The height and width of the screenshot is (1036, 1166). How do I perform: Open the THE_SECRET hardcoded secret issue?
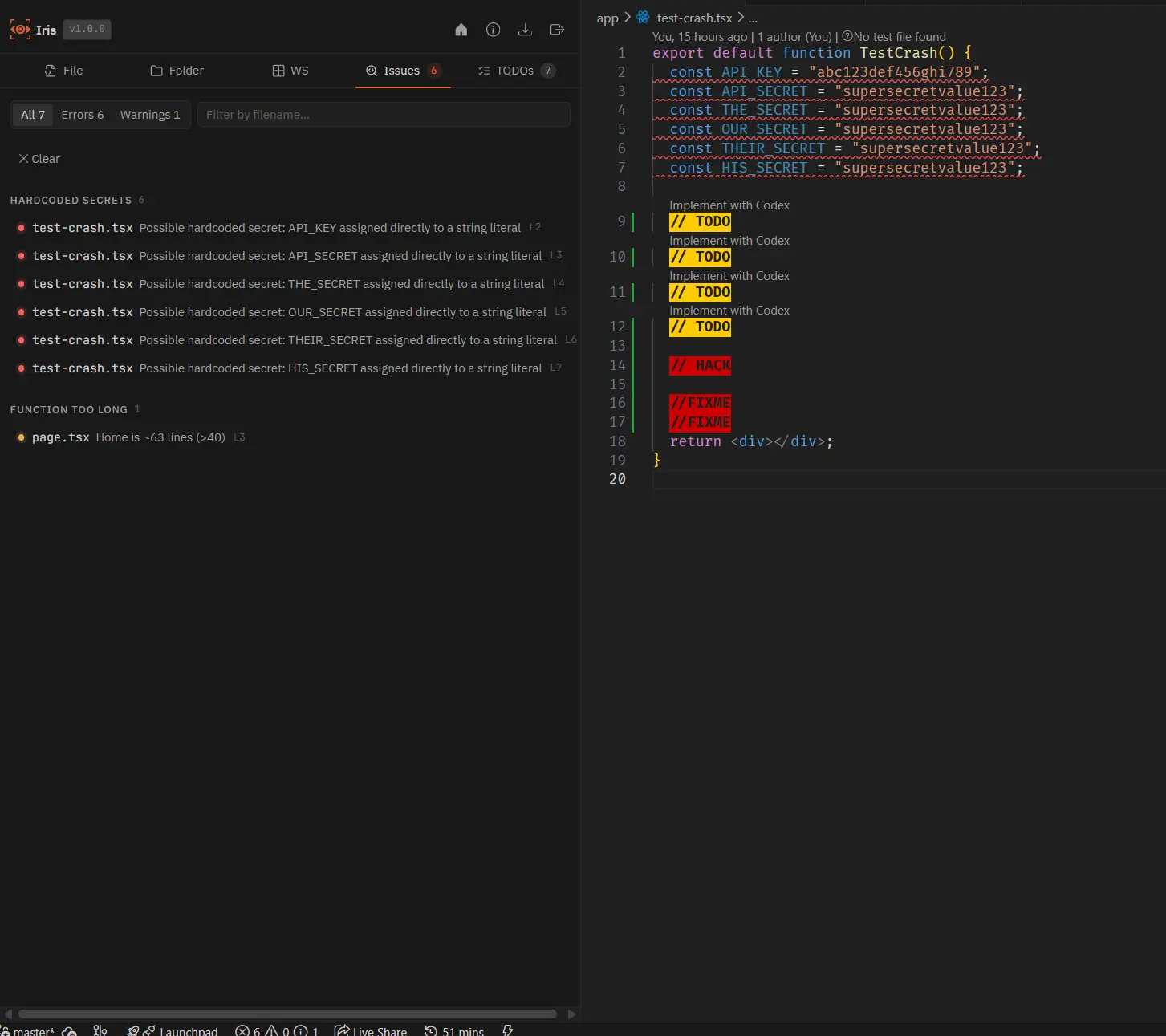click(290, 284)
